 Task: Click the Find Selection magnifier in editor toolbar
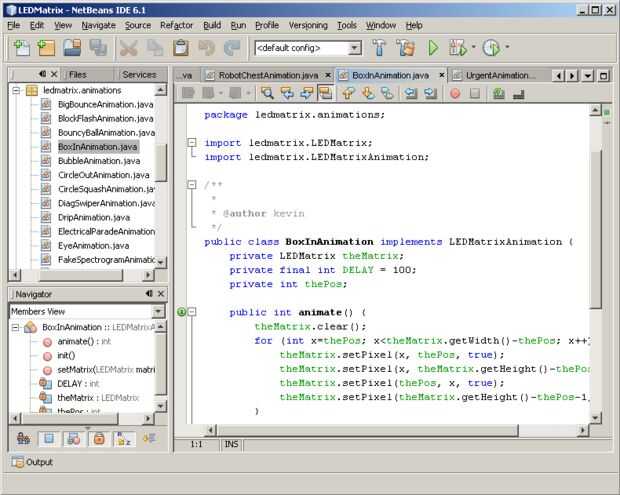pyautogui.click(x=267, y=93)
